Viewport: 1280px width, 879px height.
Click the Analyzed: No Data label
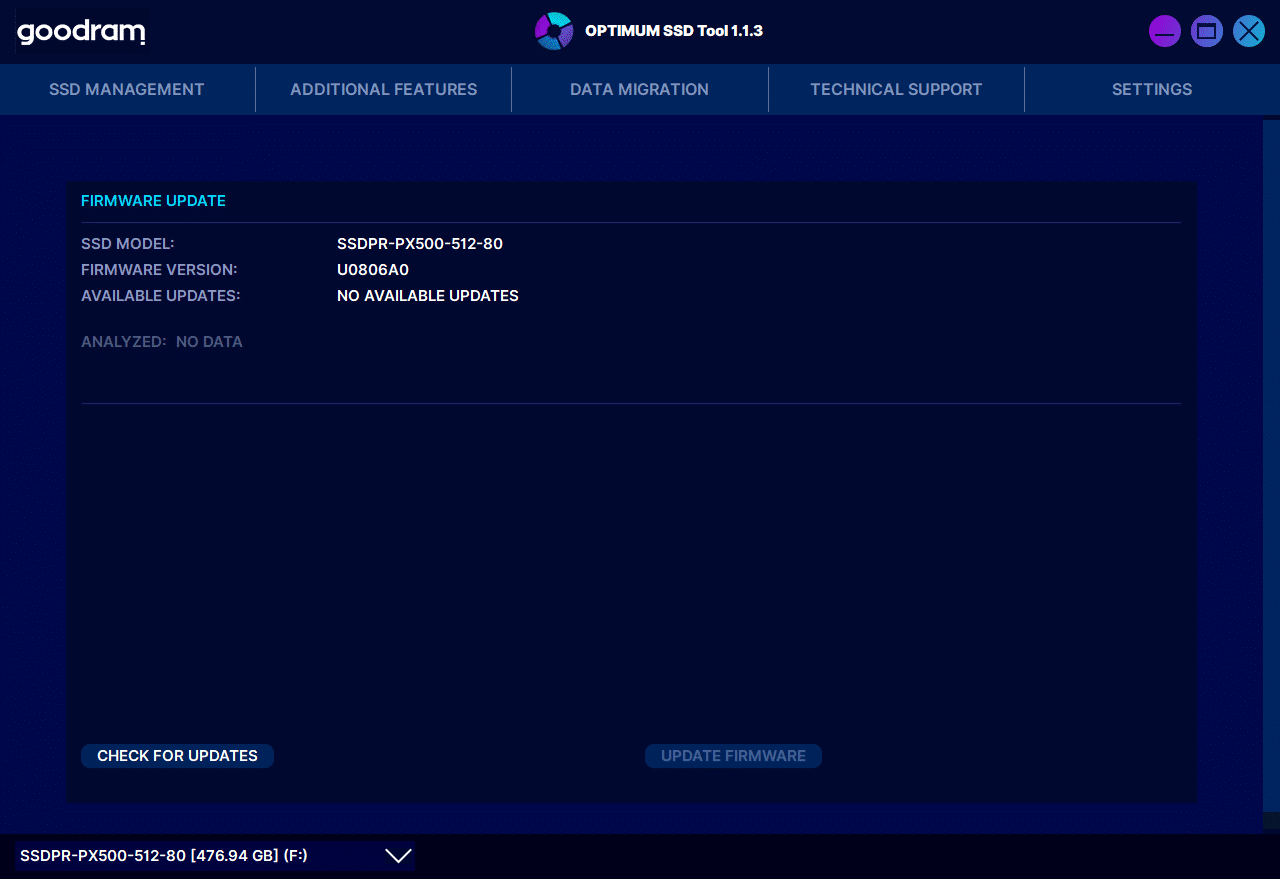[162, 342]
